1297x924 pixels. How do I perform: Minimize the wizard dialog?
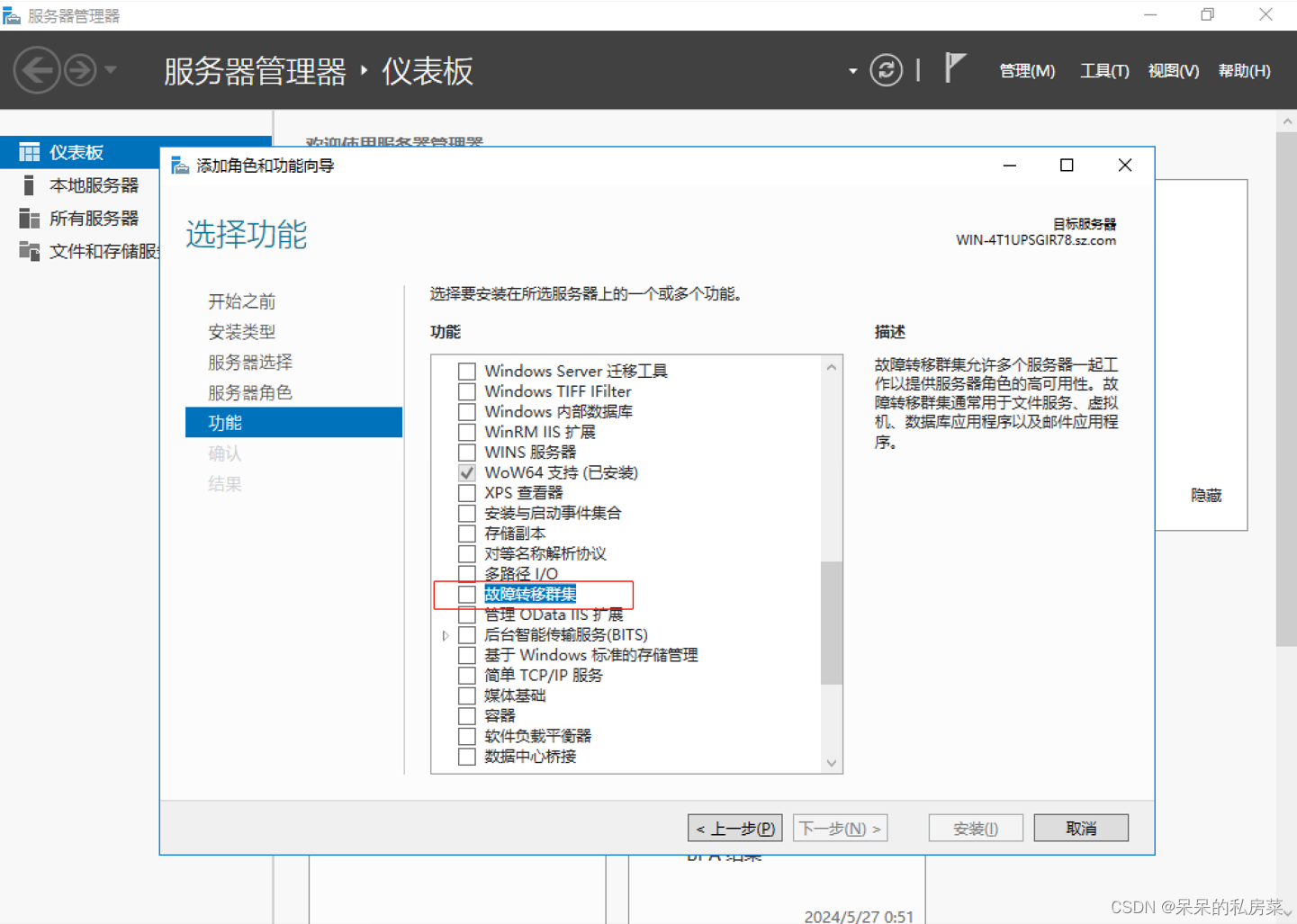click(1010, 166)
